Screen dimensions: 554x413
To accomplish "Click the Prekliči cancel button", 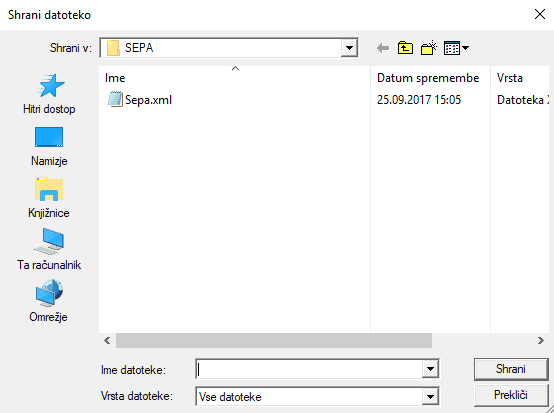I will (511, 395).
